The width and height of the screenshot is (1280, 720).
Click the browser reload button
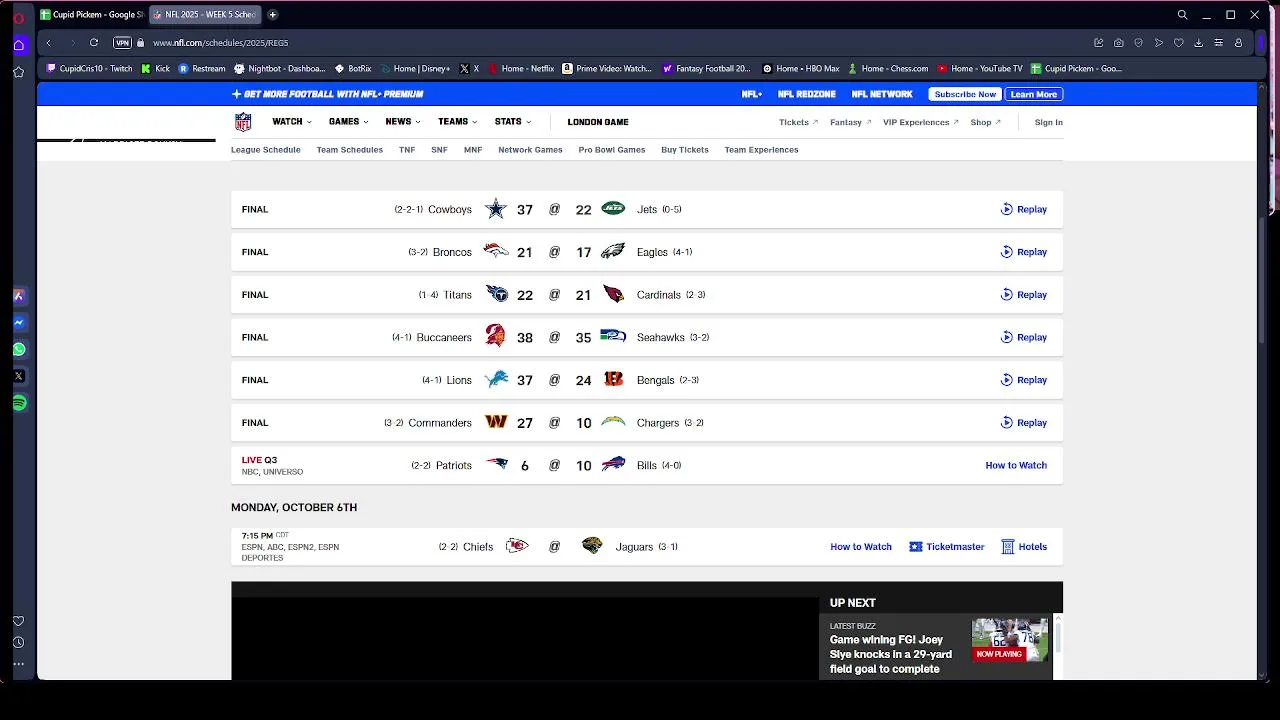point(94,43)
